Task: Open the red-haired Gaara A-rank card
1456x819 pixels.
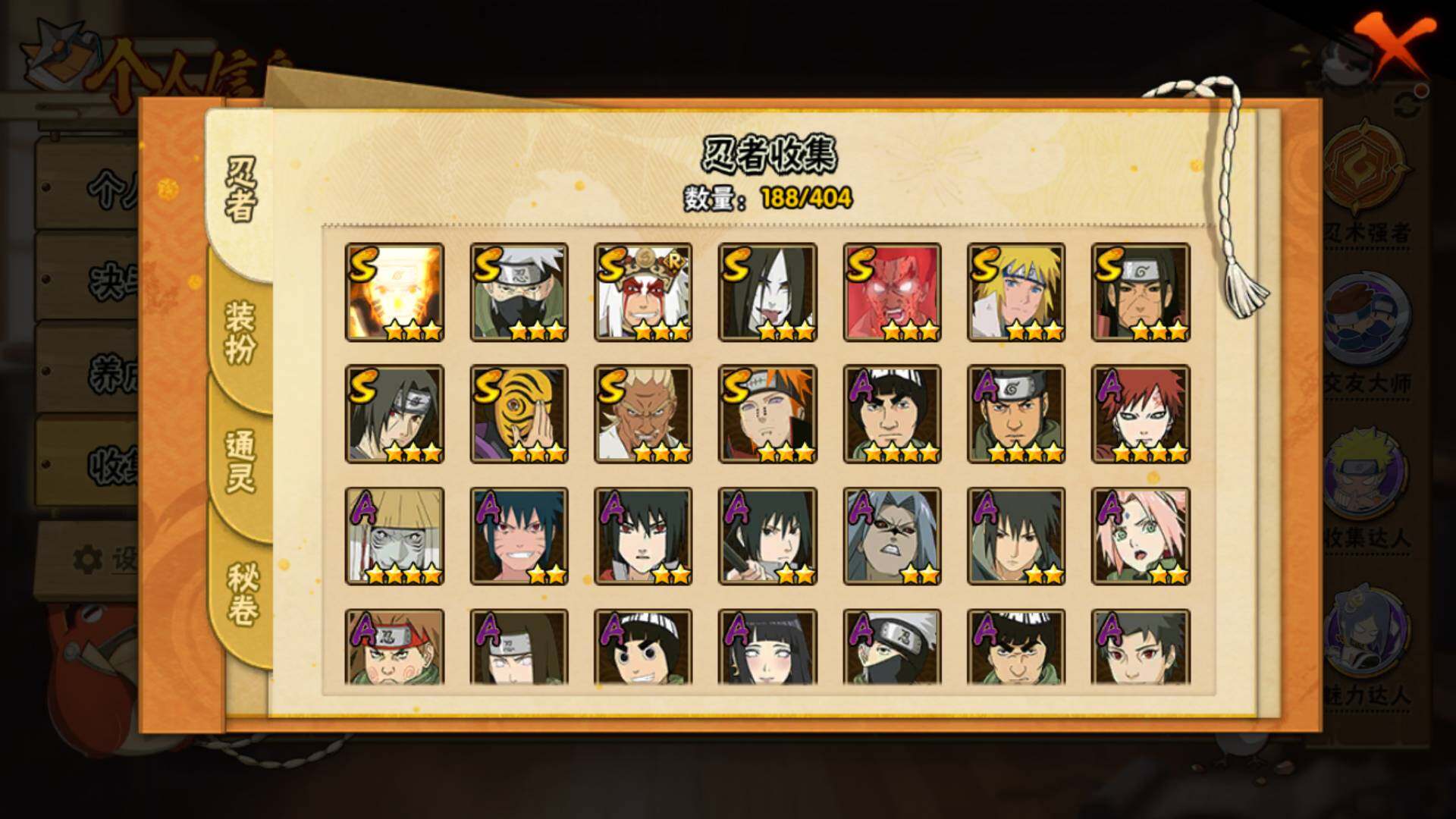Action: [x=1141, y=414]
